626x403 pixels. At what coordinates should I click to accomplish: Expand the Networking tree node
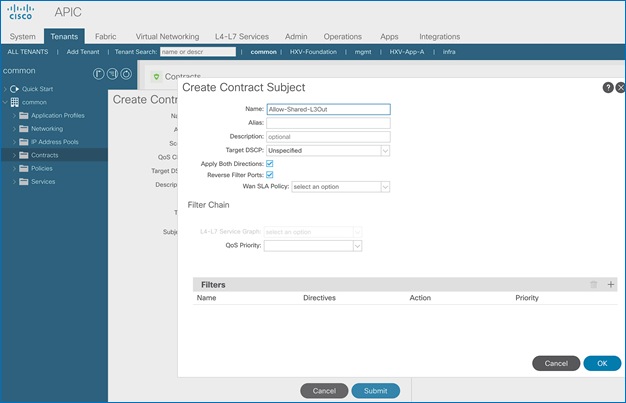(14, 129)
